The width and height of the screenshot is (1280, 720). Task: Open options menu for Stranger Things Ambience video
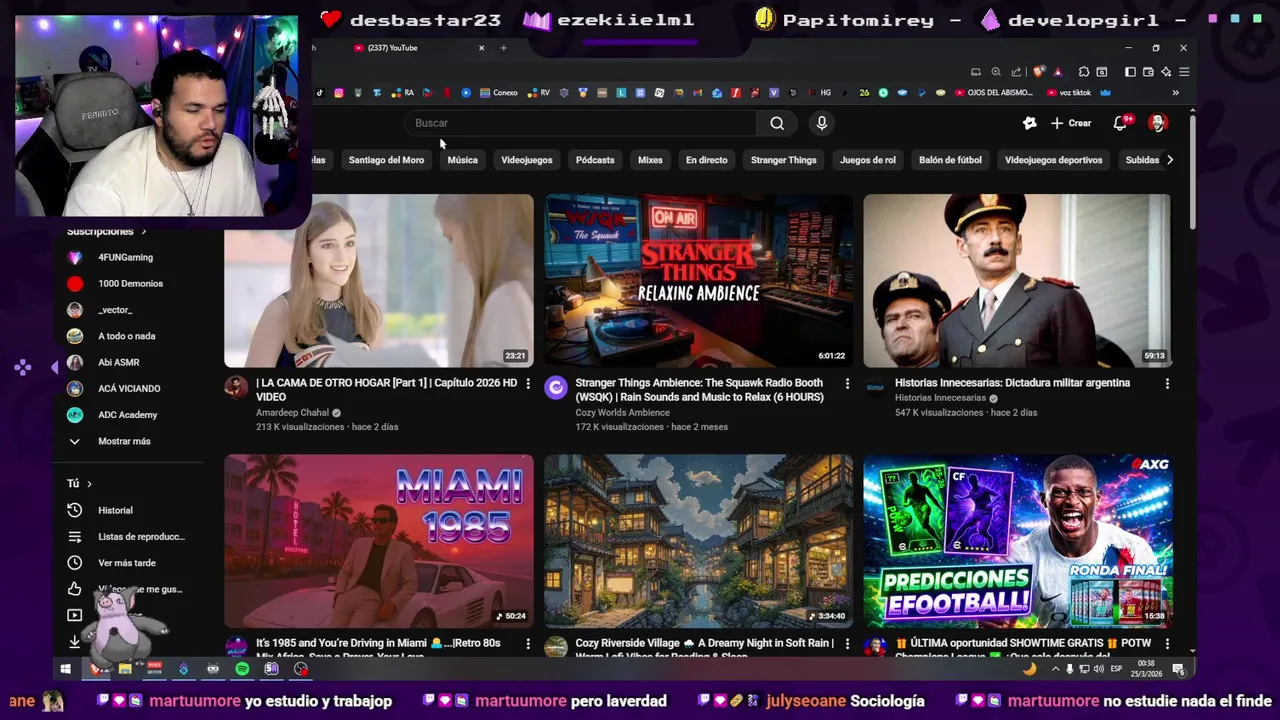click(x=847, y=383)
